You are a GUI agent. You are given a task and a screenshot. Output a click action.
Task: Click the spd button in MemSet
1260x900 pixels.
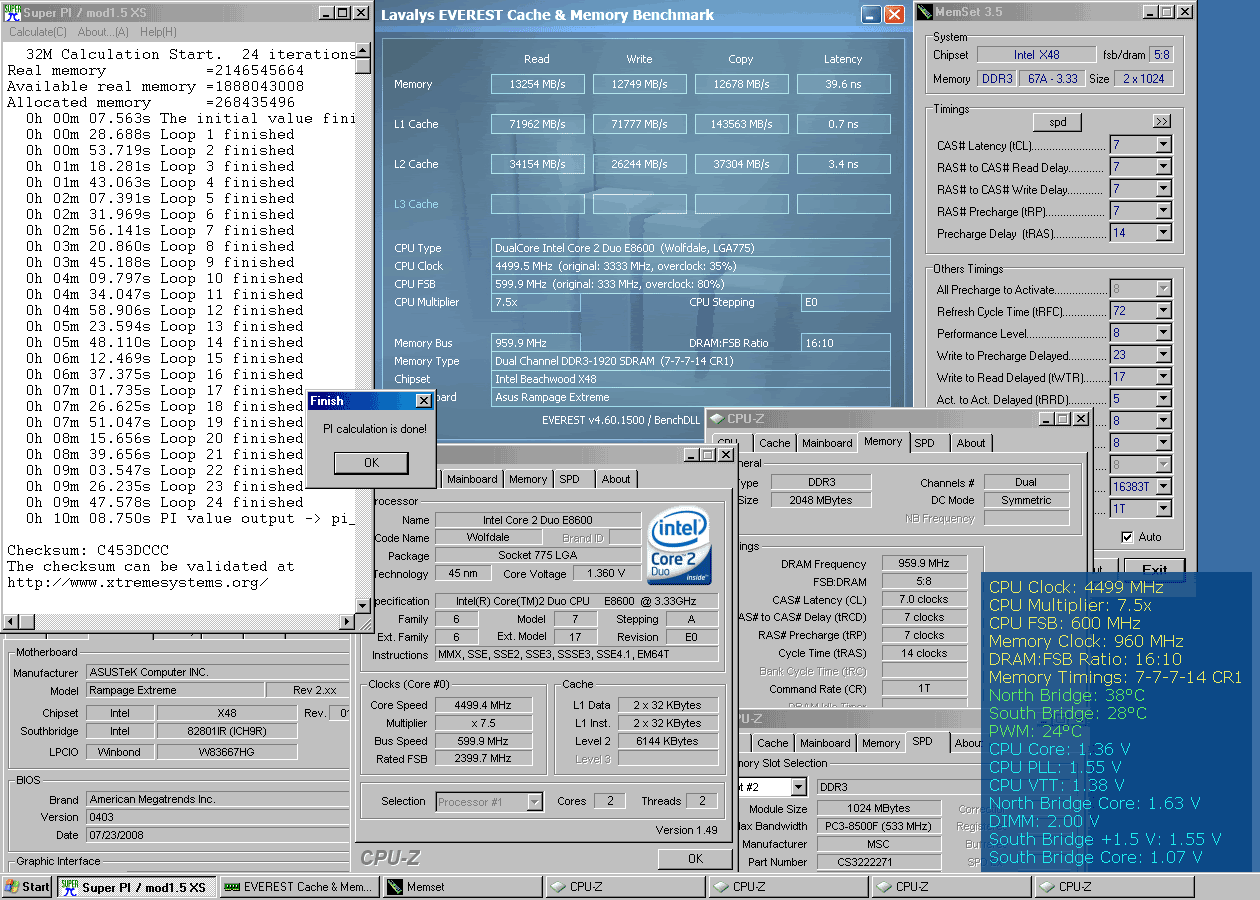[x=1058, y=122]
